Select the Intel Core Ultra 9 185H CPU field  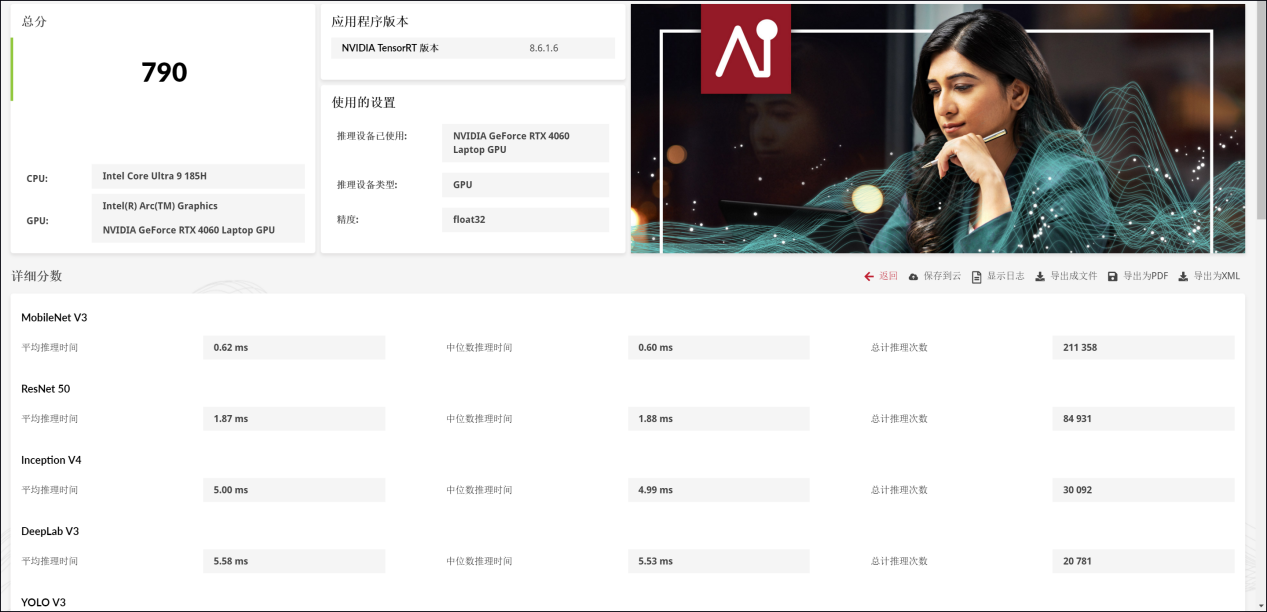[198, 176]
